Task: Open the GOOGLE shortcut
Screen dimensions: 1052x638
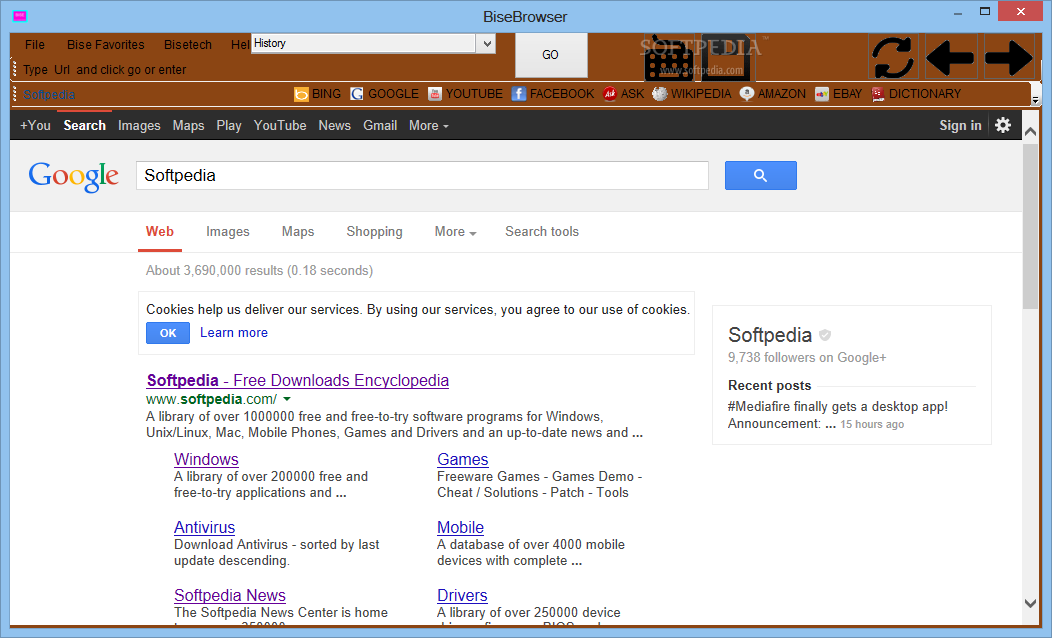Action: 384,94
